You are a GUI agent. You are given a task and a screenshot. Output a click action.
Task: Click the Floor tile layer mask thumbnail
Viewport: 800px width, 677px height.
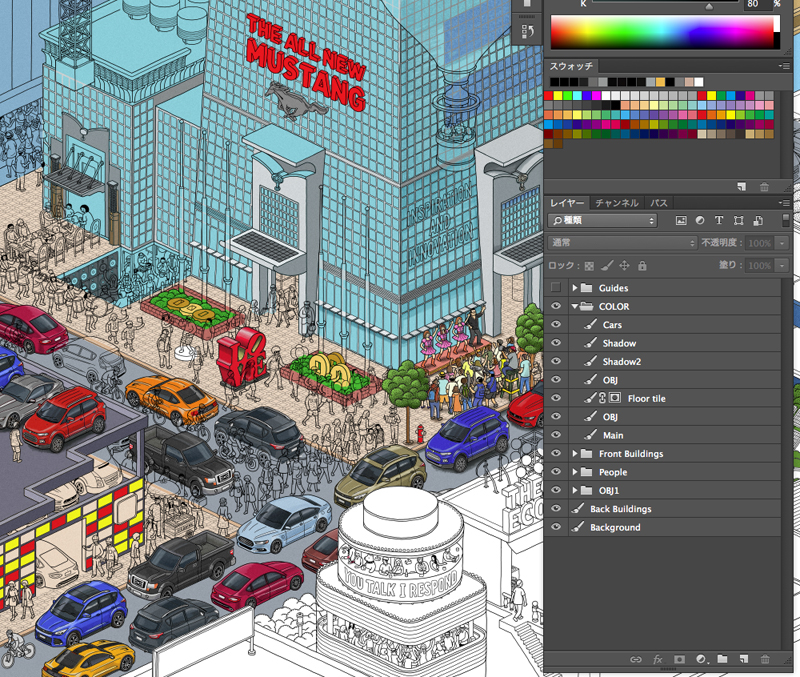tap(616, 398)
